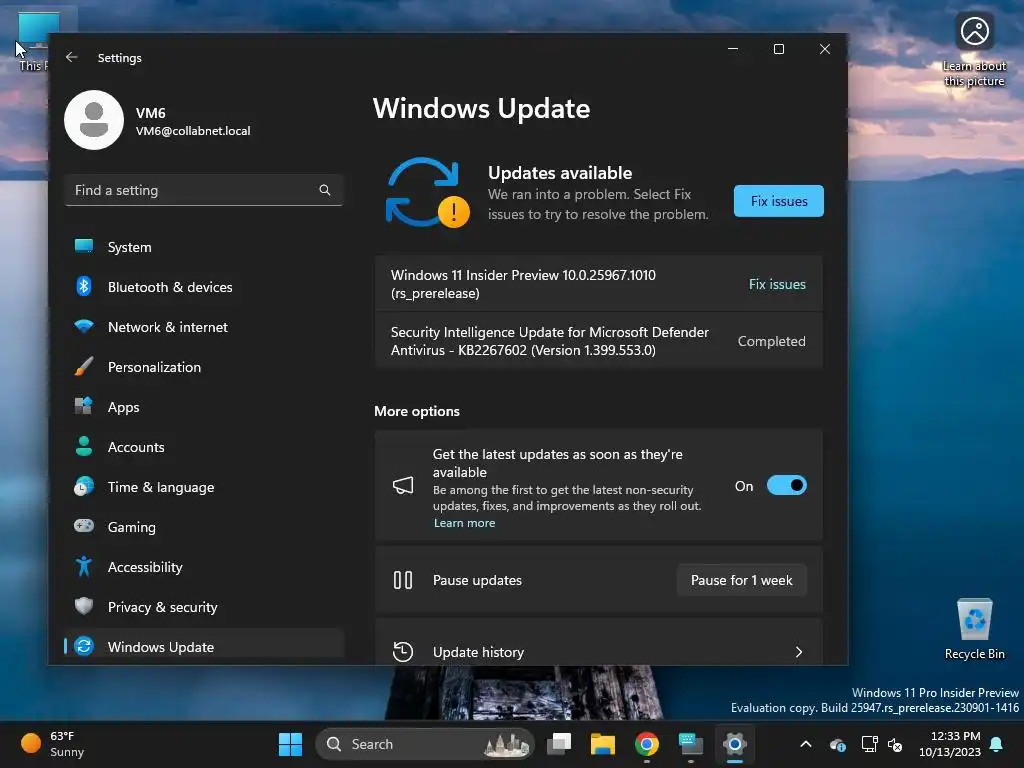Open the Learn more link

pyautogui.click(x=464, y=523)
